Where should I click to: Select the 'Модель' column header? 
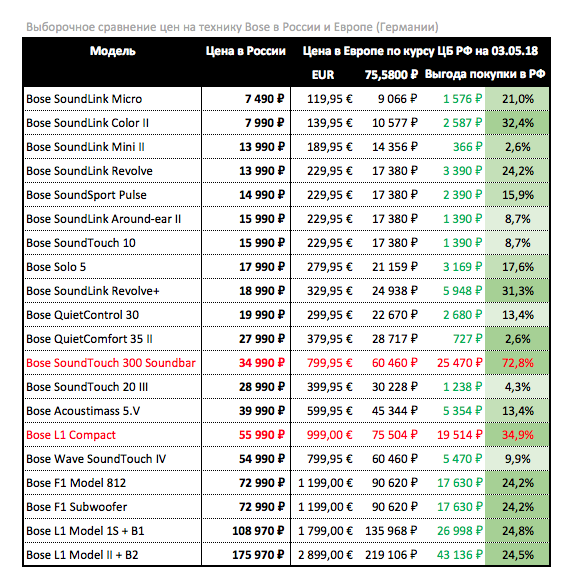pos(112,51)
